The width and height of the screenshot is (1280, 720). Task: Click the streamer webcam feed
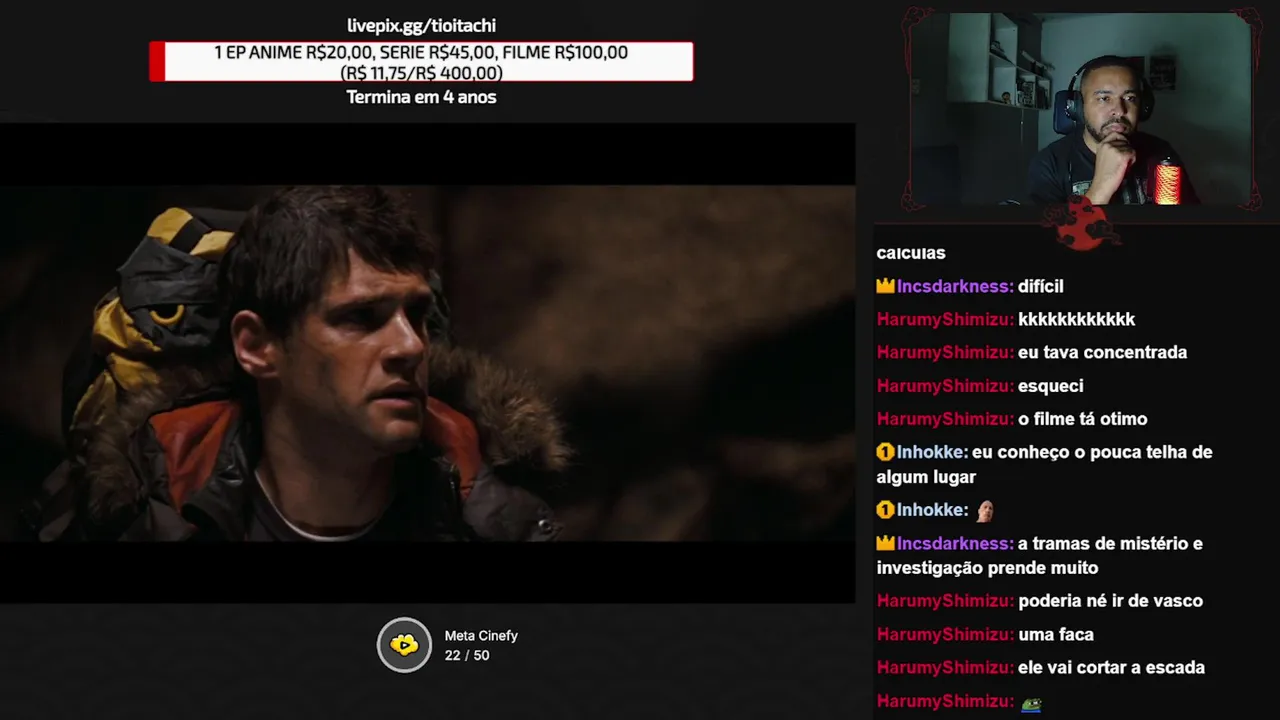(x=1083, y=108)
